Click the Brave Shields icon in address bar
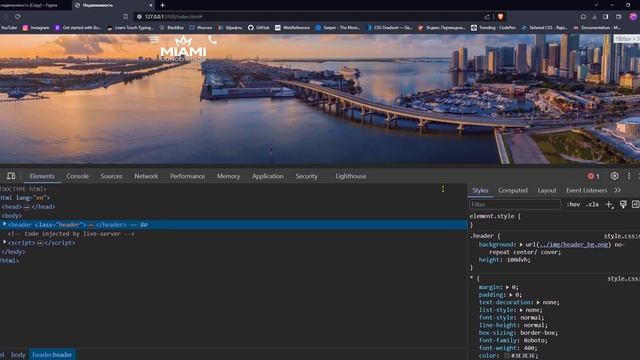640x360 pixels. click(500, 17)
